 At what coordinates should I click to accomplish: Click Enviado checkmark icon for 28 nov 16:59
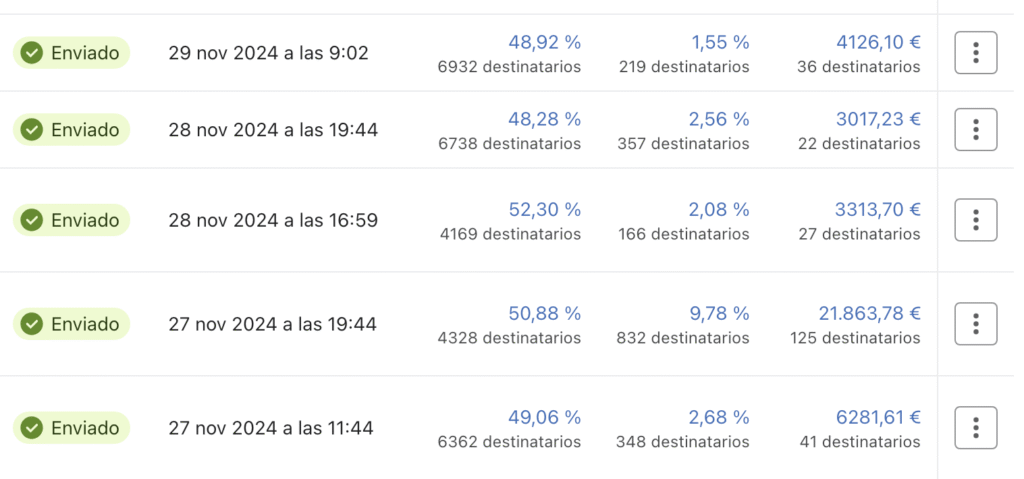coord(32,220)
